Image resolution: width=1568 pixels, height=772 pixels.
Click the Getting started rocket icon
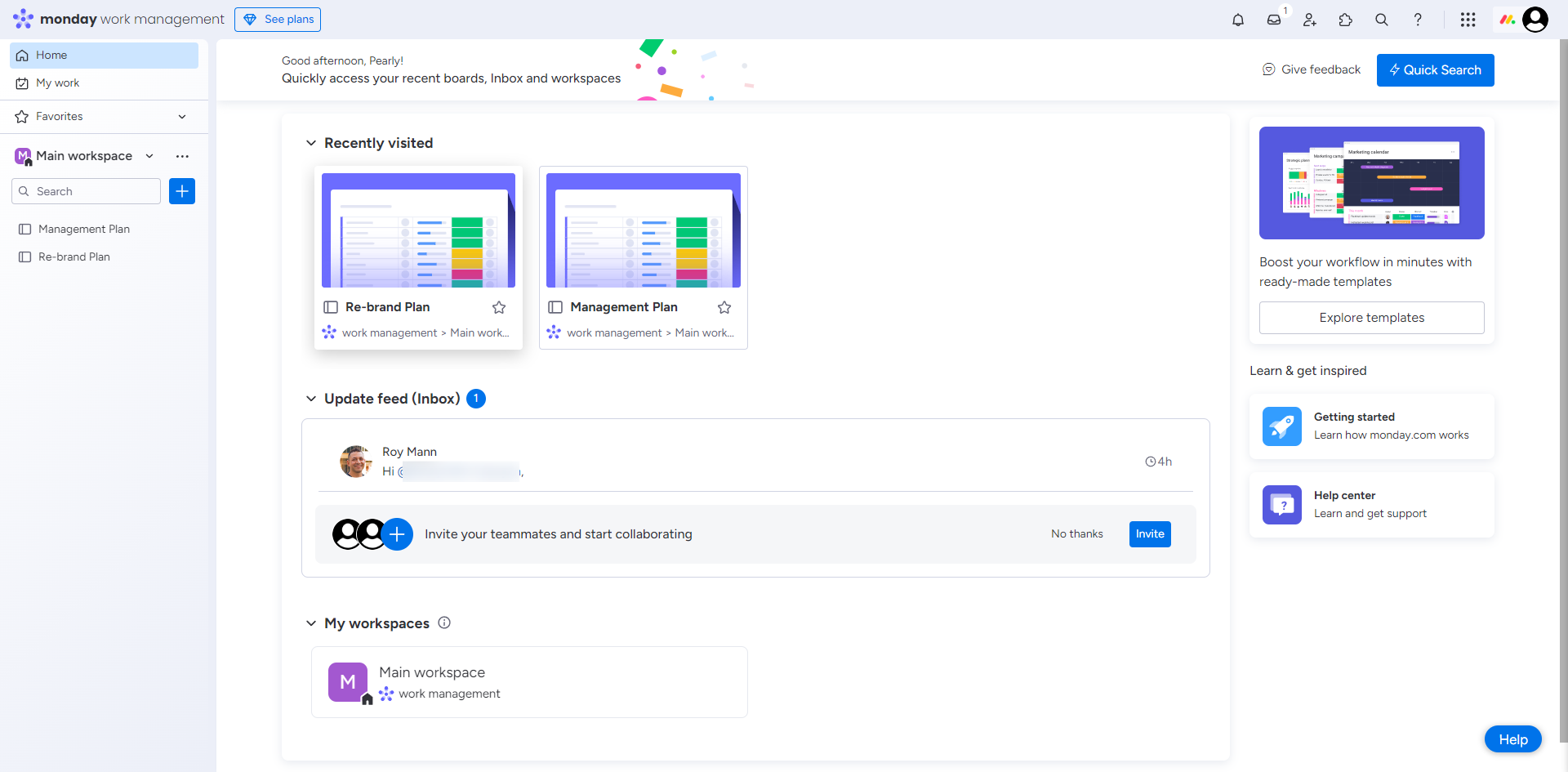pyautogui.click(x=1282, y=426)
